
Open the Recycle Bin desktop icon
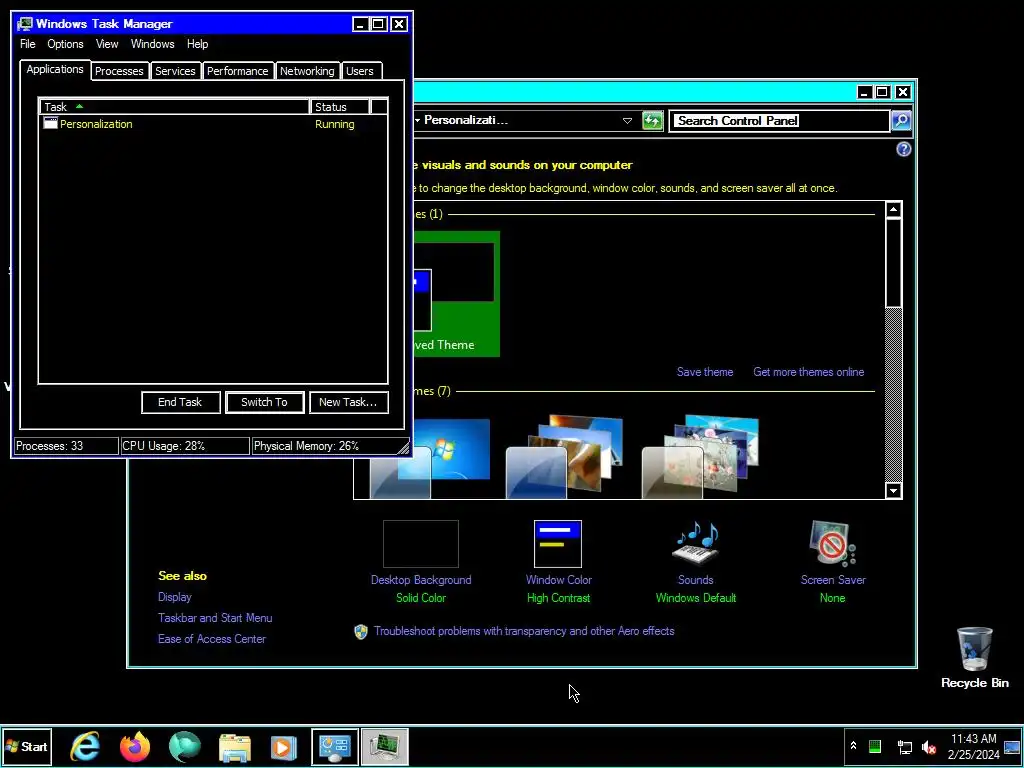pos(974,658)
